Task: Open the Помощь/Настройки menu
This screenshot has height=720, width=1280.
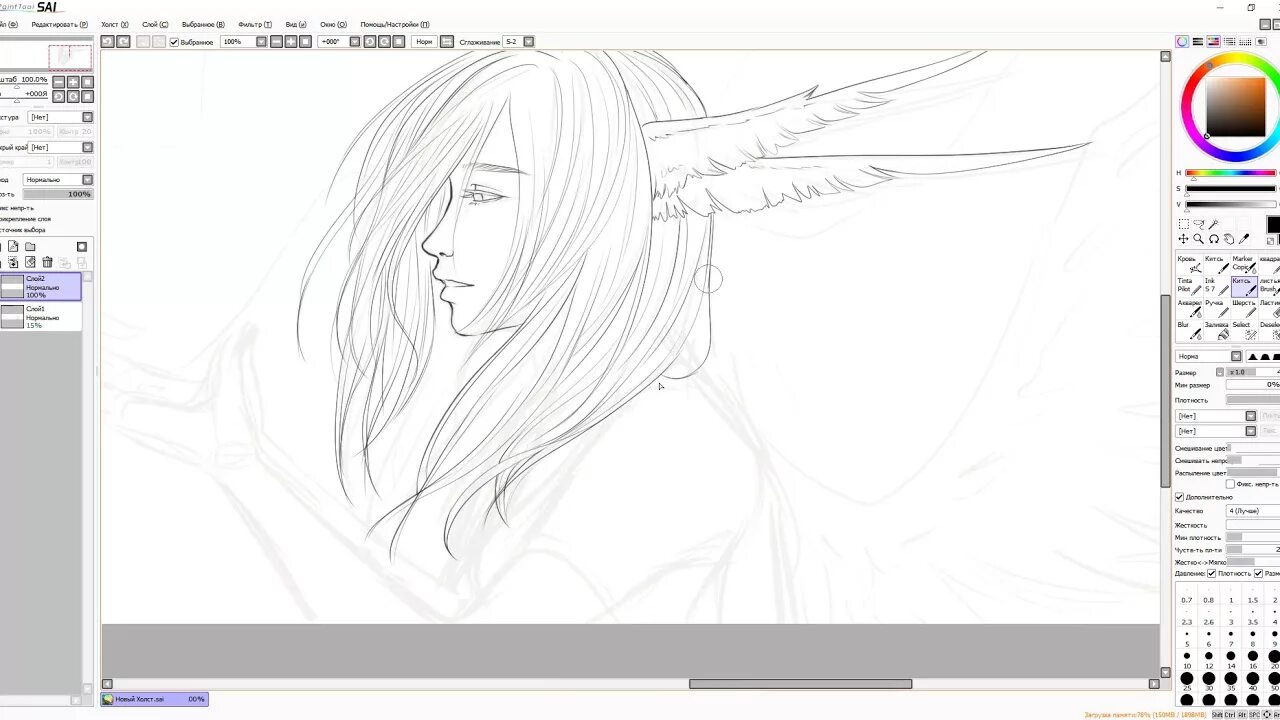Action: click(x=395, y=25)
